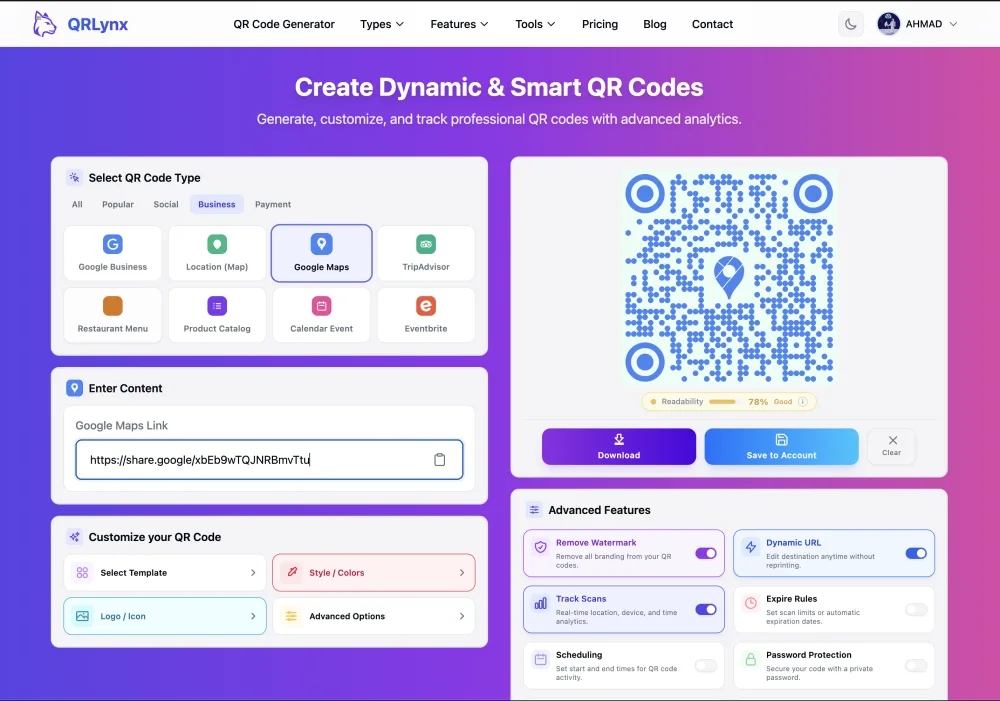This screenshot has width=1000, height=701.
Task: Select the TripAdvisor type icon
Action: click(x=426, y=244)
